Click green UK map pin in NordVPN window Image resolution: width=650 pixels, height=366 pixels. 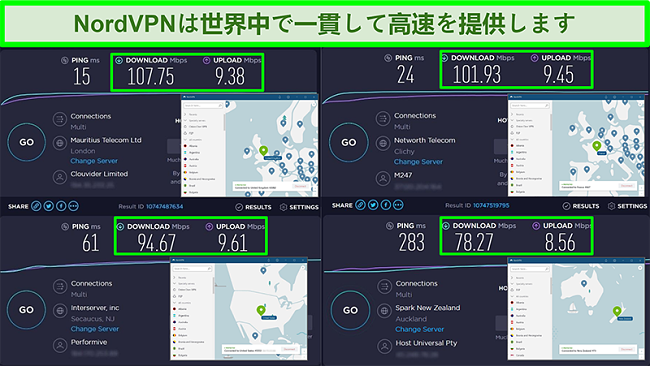coord(263,150)
